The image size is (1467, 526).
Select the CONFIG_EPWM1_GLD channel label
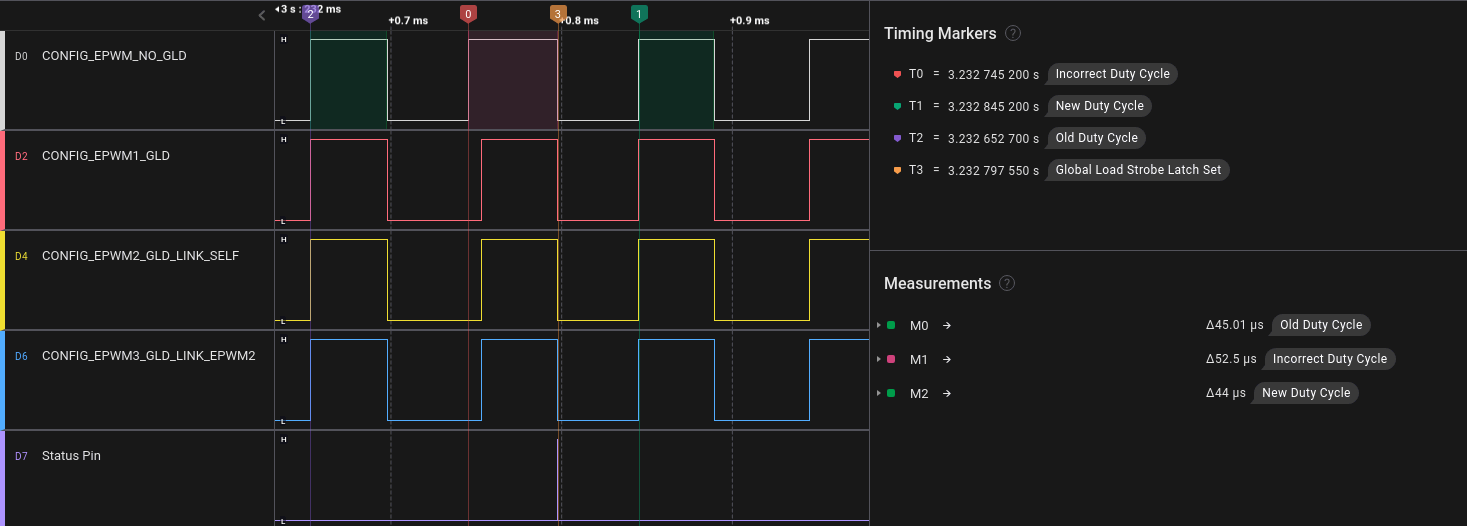(105, 156)
